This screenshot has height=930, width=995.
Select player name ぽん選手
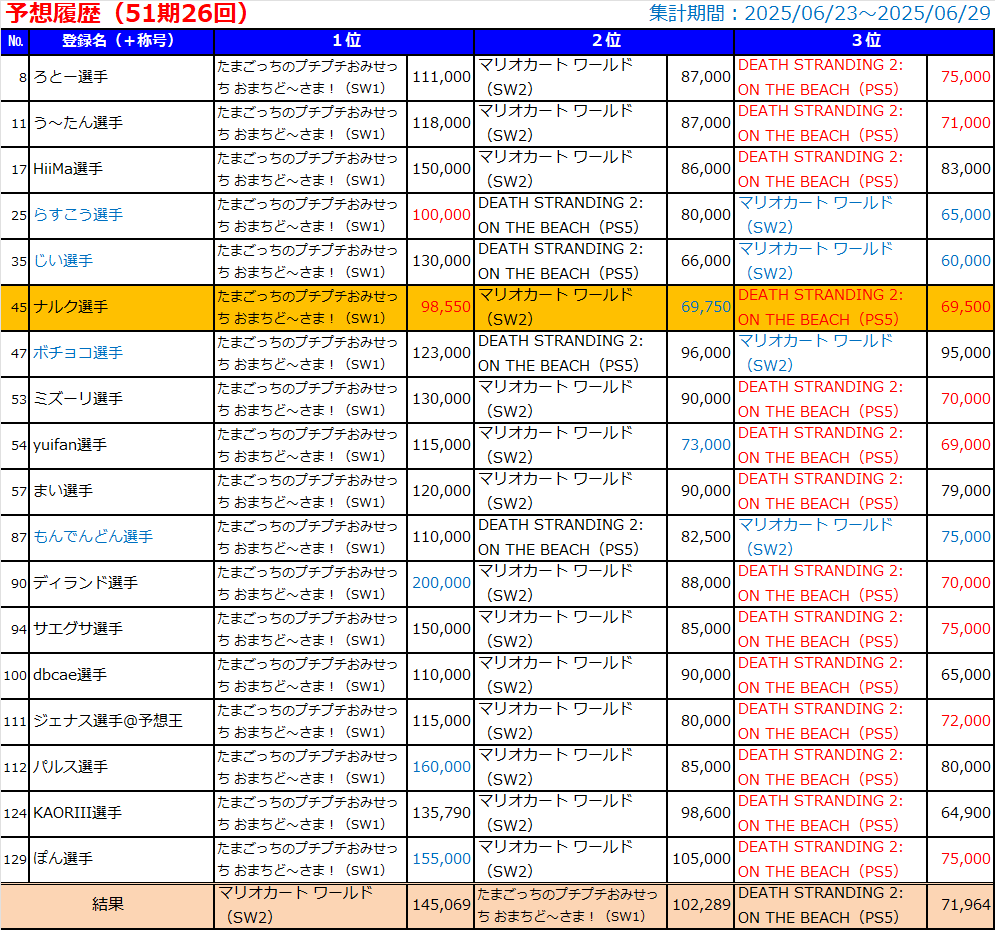pos(63,859)
